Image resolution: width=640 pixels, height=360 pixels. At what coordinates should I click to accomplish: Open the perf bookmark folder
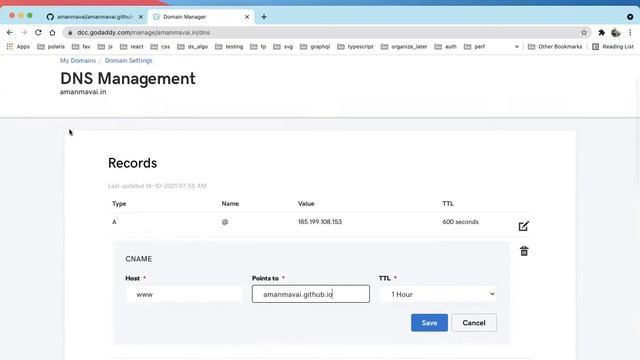(474, 47)
